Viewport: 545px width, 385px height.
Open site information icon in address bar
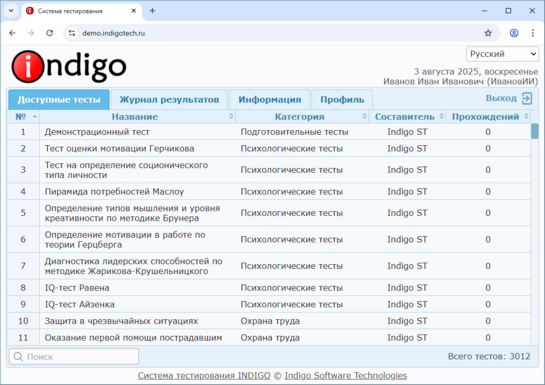click(x=72, y=33)
